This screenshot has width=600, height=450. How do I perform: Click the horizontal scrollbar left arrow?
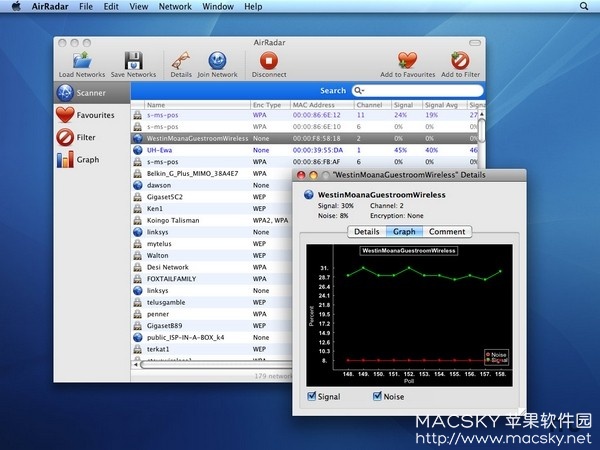[135, 365]
